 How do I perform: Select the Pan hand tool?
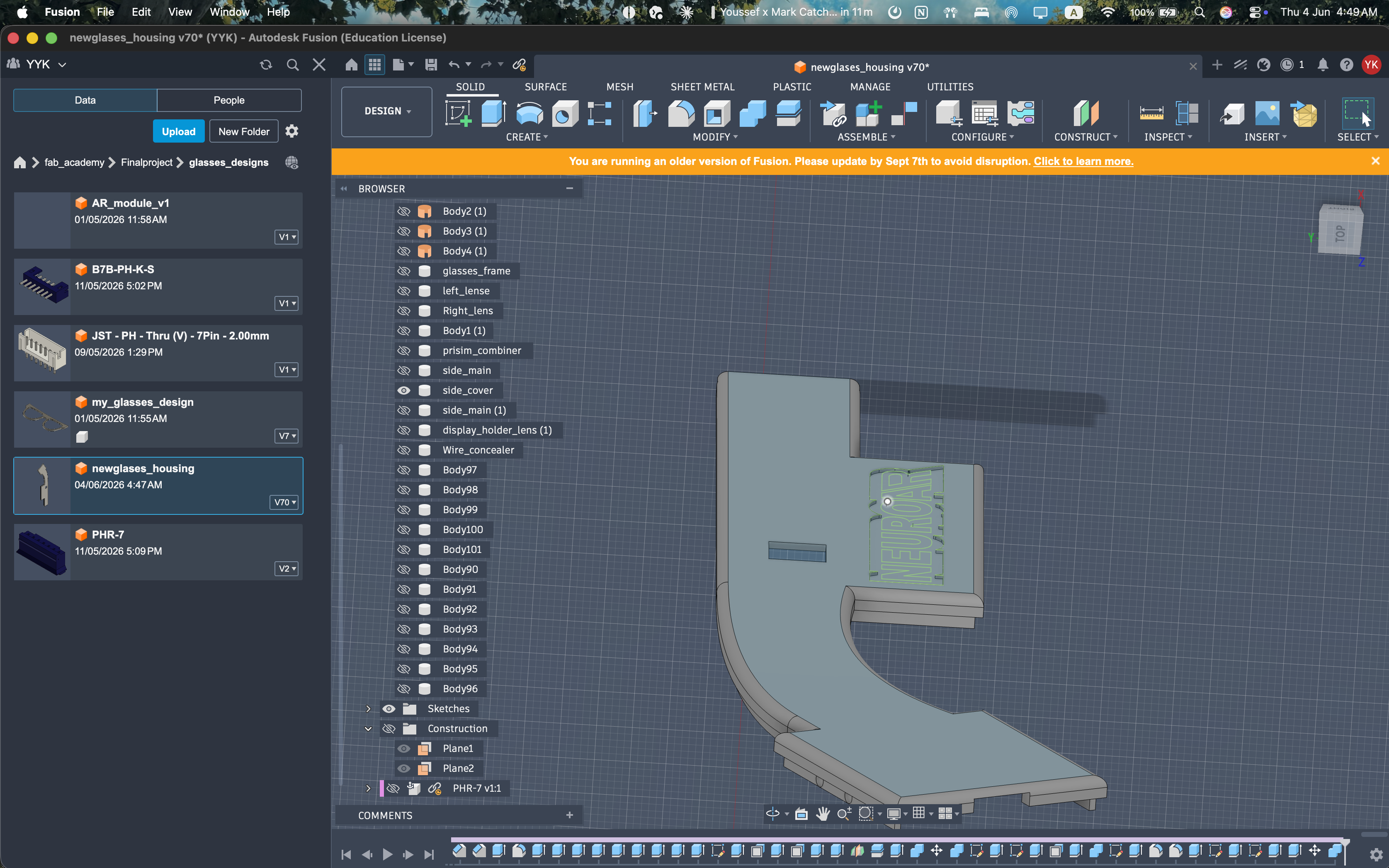click(x=823, y=813)
